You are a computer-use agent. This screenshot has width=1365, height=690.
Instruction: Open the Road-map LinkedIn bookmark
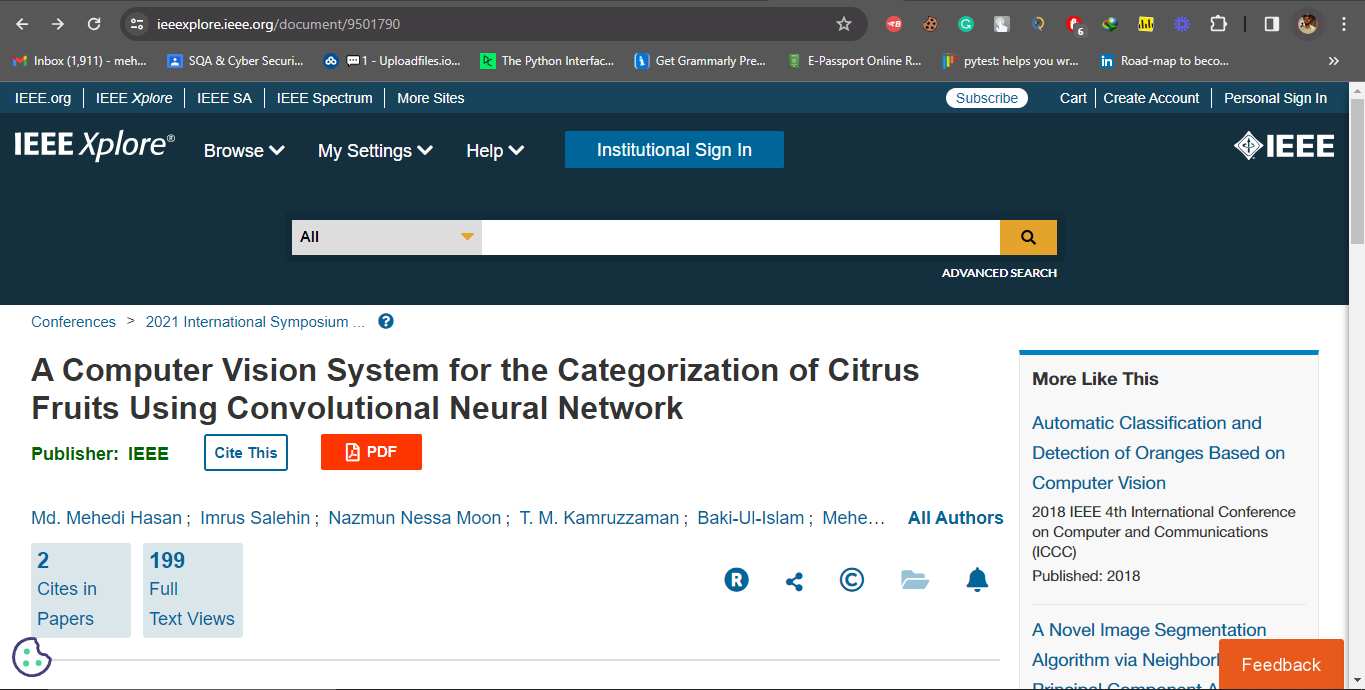click(x=1165, y=61)
